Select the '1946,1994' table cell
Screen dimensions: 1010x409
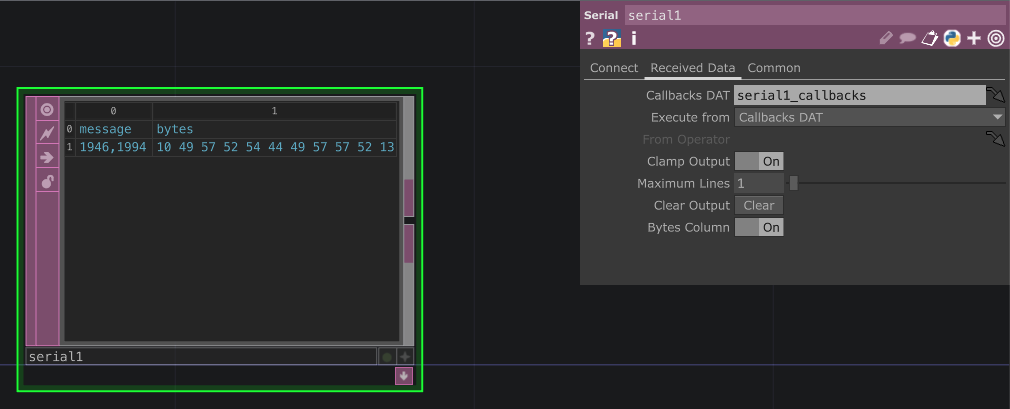113,147
